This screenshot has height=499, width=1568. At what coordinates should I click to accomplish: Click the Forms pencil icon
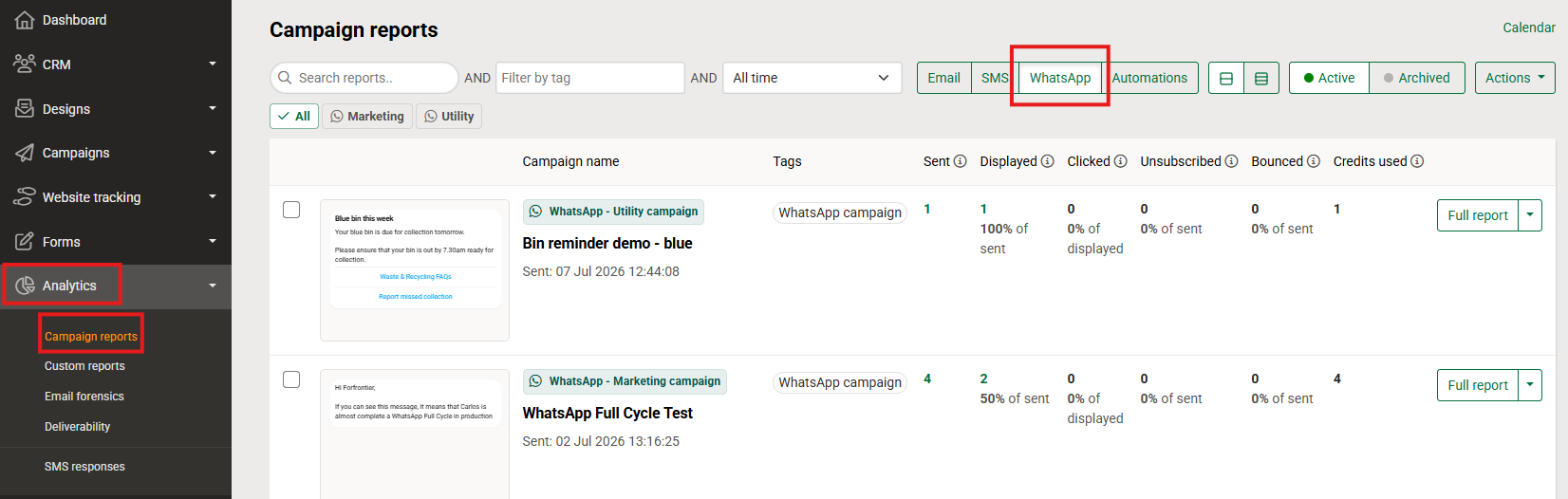click(x=25, y=241)
